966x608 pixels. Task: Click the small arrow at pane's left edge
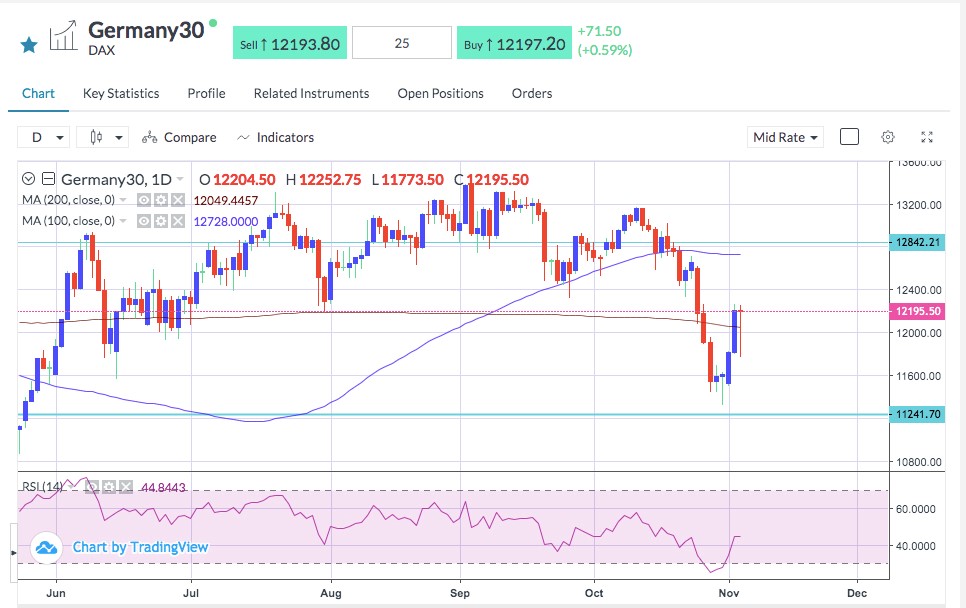point(14,553)
